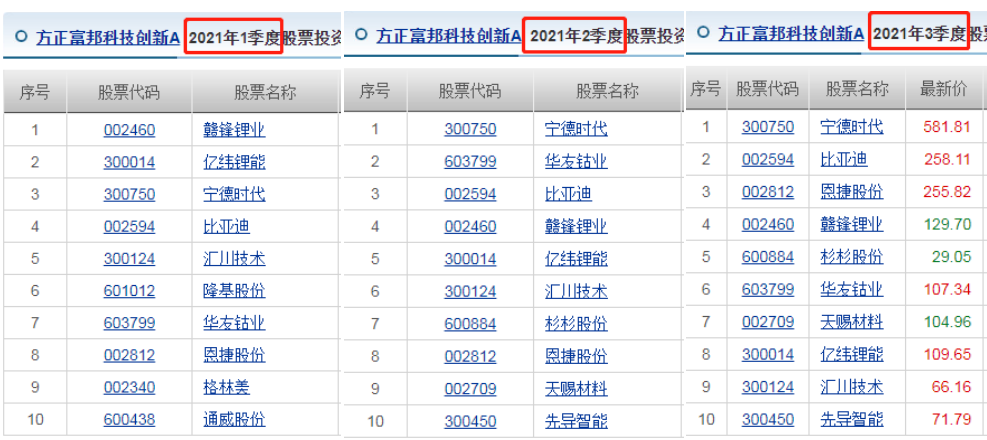Click code 300014 in 1季度 table
The width and height of the screenshot is (987, 440).
click(129, 162)
